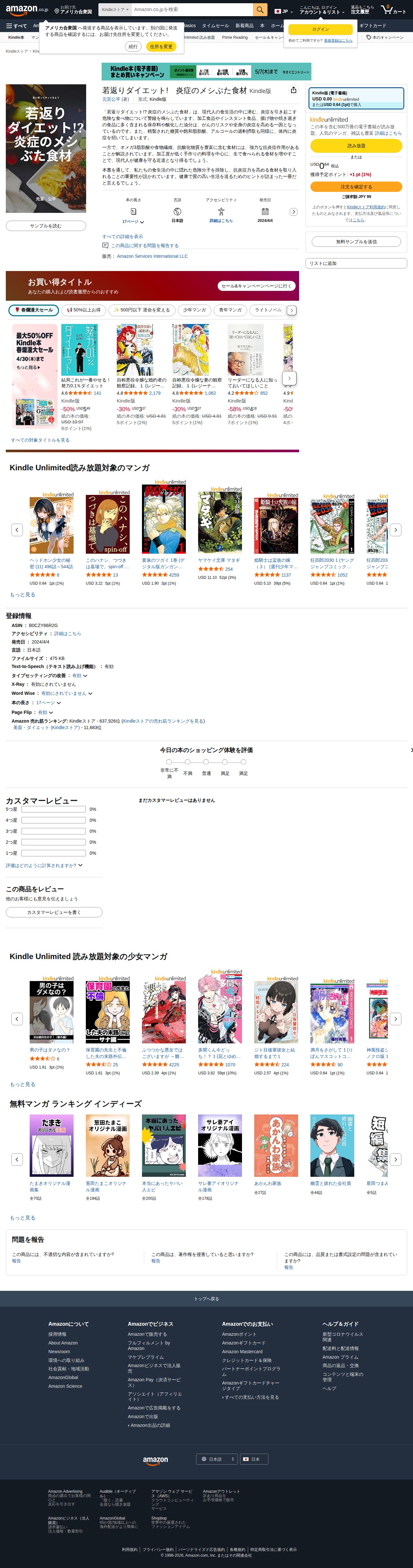Viewport: 413px width, 1568px height.
Task: Select the 普通 rating option
Action: point(206,761)
